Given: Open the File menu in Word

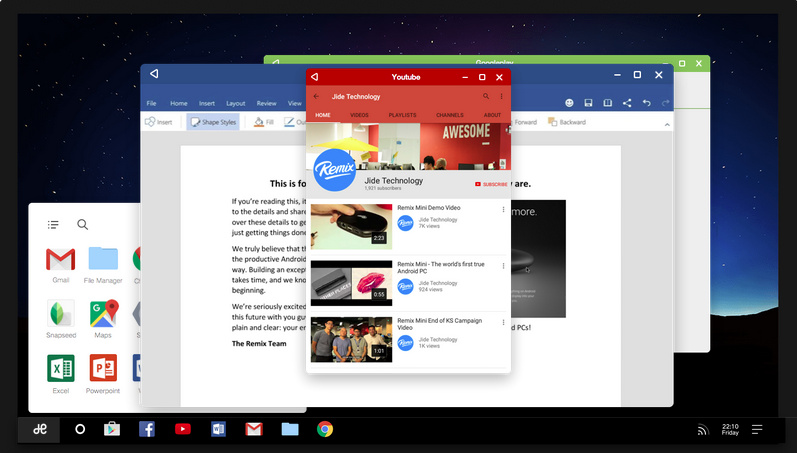Looking at the screenshot, I should click(x=151, y=103).
